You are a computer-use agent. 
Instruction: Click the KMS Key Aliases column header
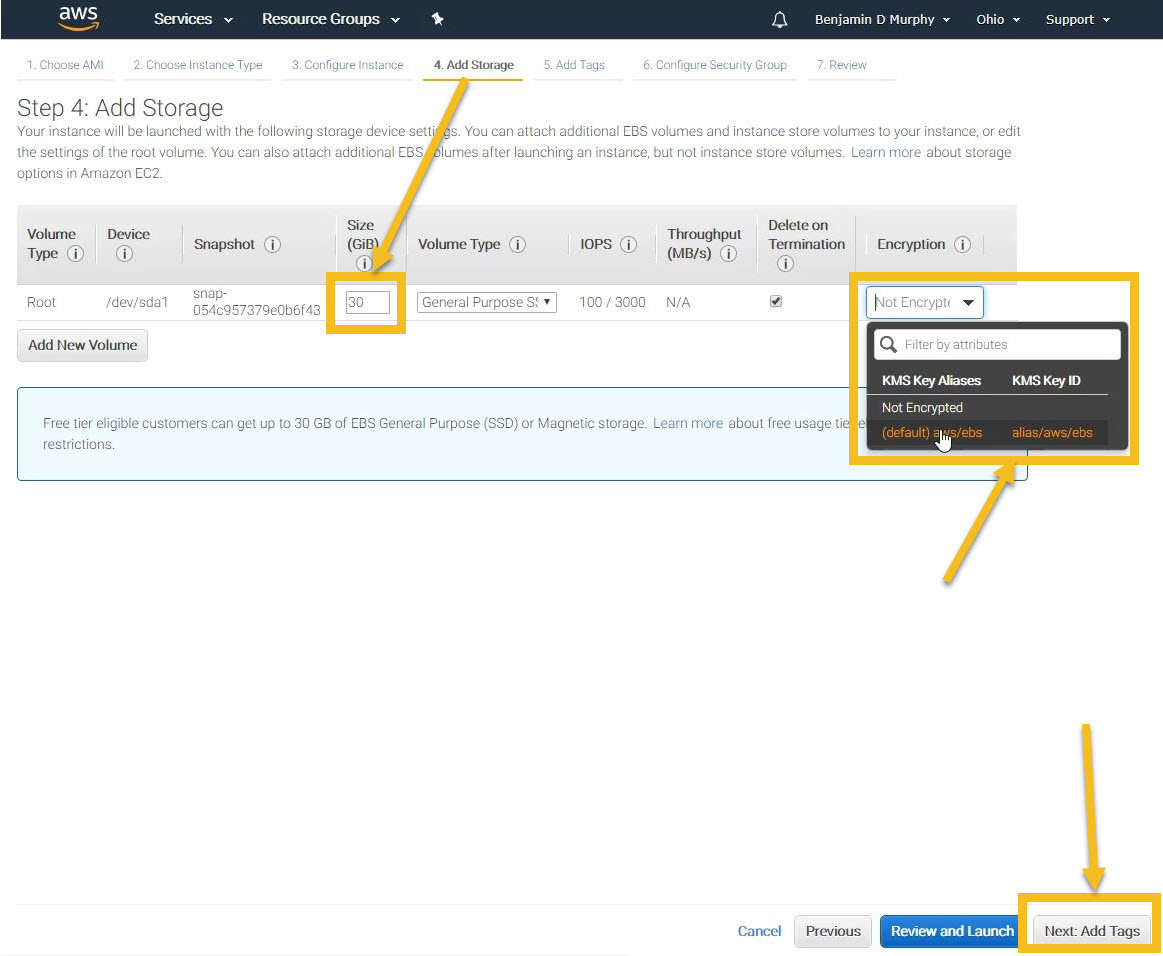[x=931, y=380]
